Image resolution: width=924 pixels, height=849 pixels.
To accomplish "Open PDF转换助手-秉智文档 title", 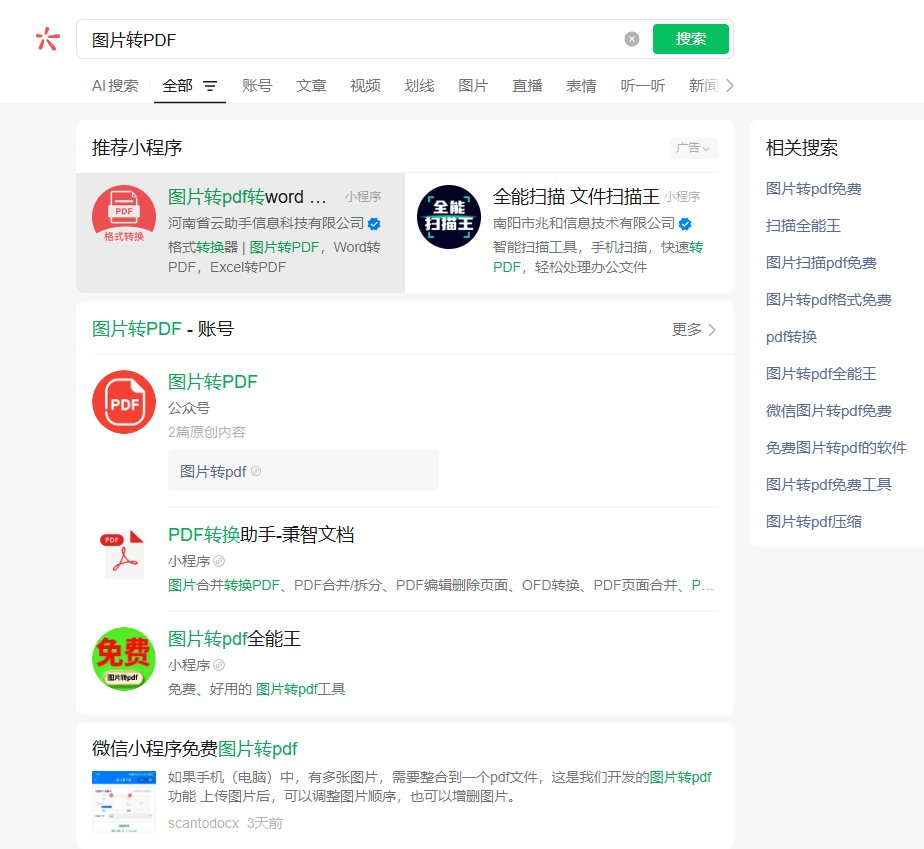I will click(261, 535).
